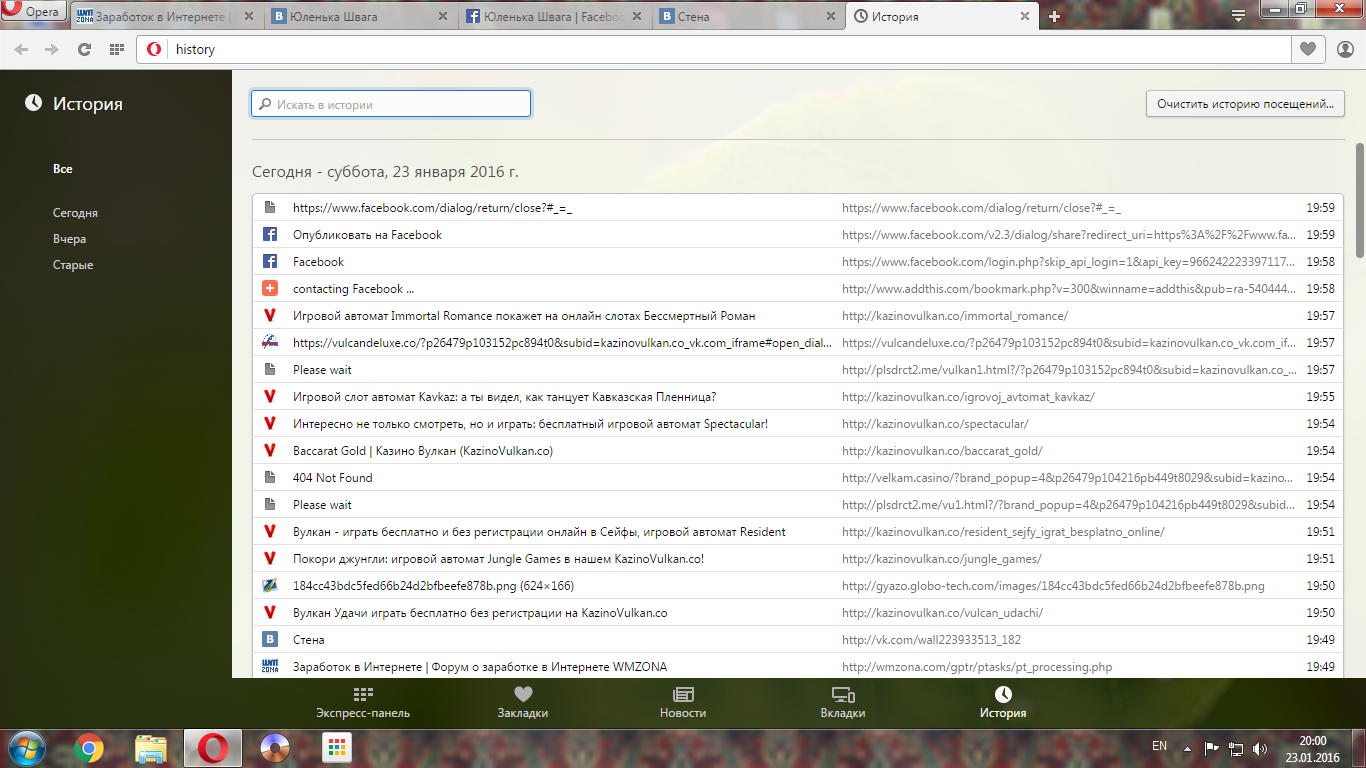Viewport: 1366px width, 768px height.
Task: Go back to previous page arrow
Action: 22,49
